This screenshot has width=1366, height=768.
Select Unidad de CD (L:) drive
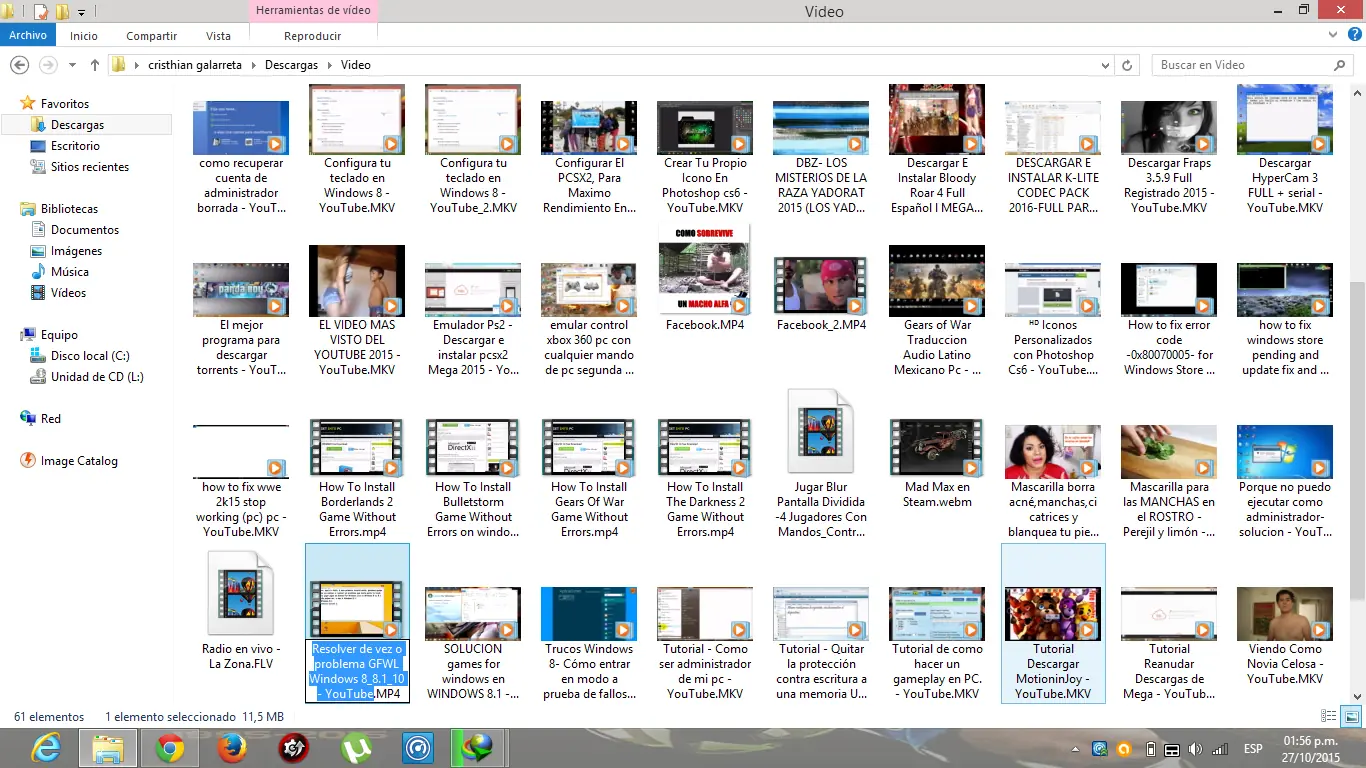[97, 377]
